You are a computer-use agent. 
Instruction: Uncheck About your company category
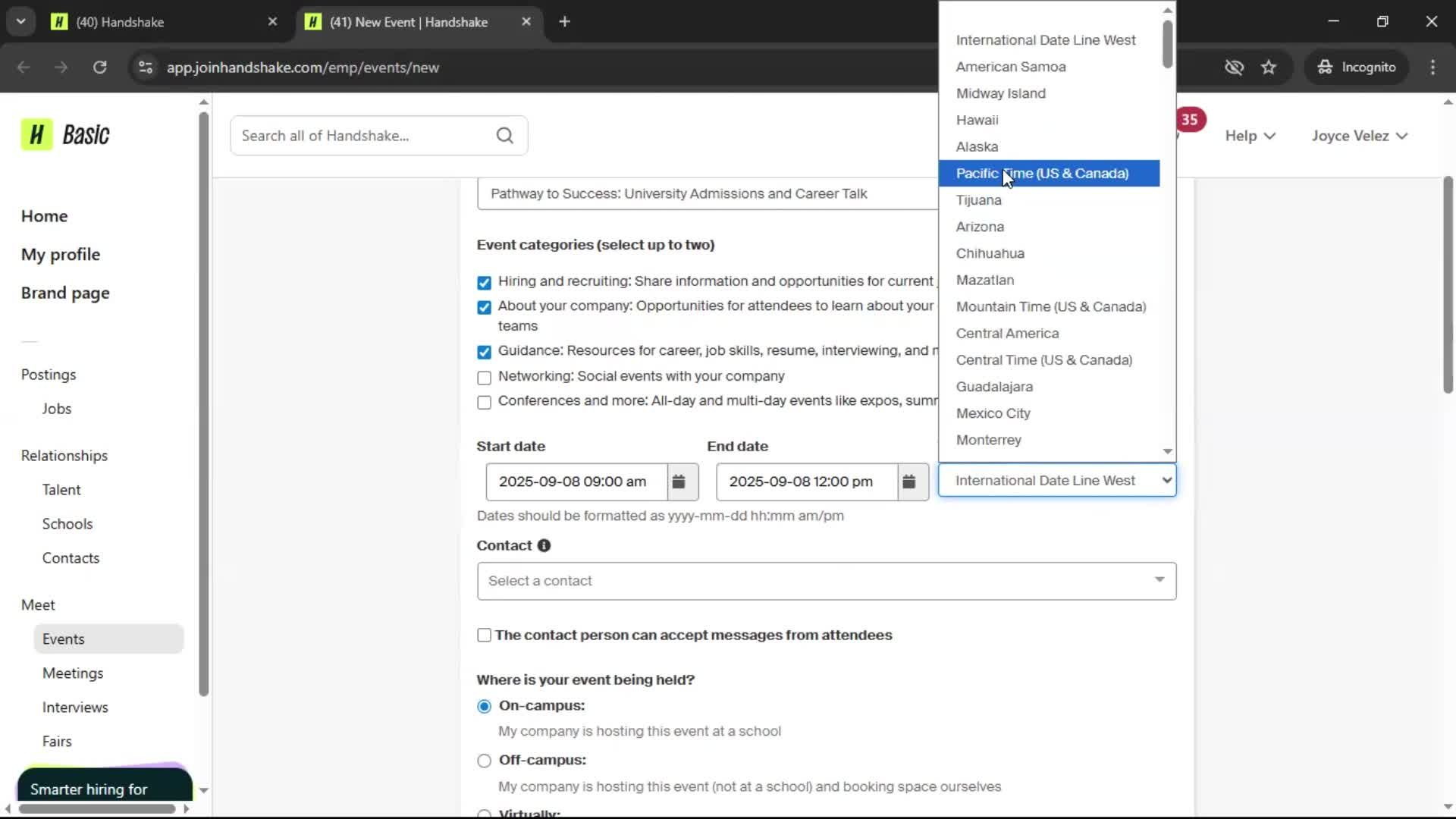point(484,307)
